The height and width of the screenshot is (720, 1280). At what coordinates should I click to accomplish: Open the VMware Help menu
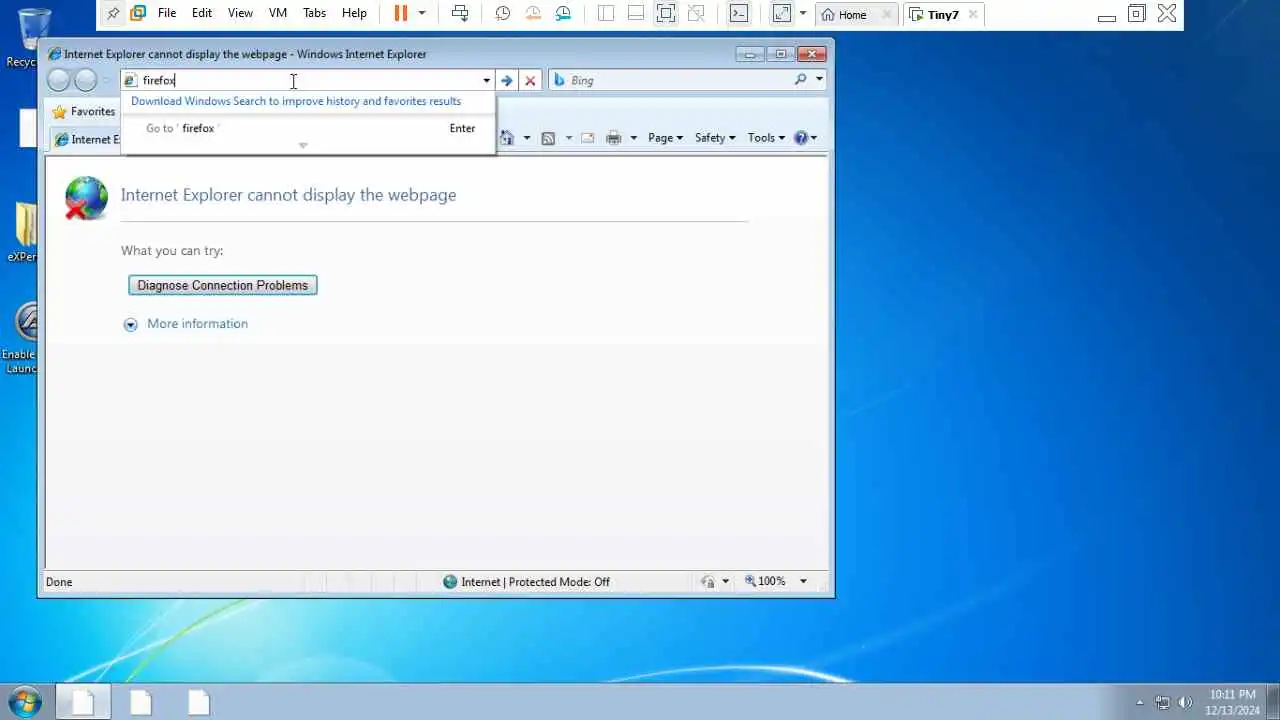point(354,13)
